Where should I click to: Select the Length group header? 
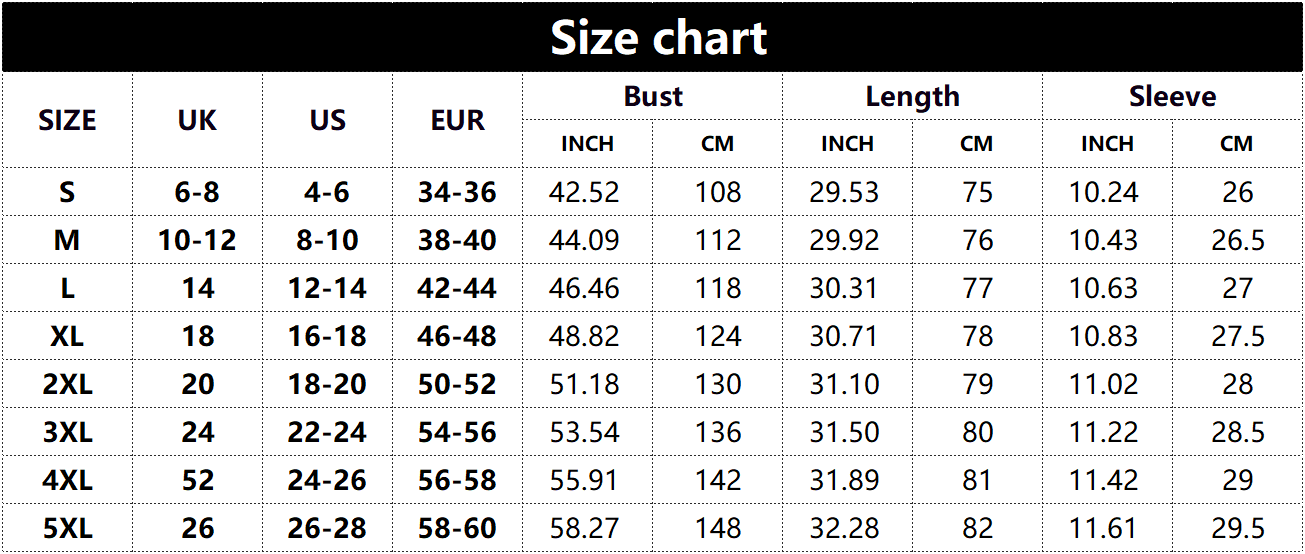pos(912,97)
